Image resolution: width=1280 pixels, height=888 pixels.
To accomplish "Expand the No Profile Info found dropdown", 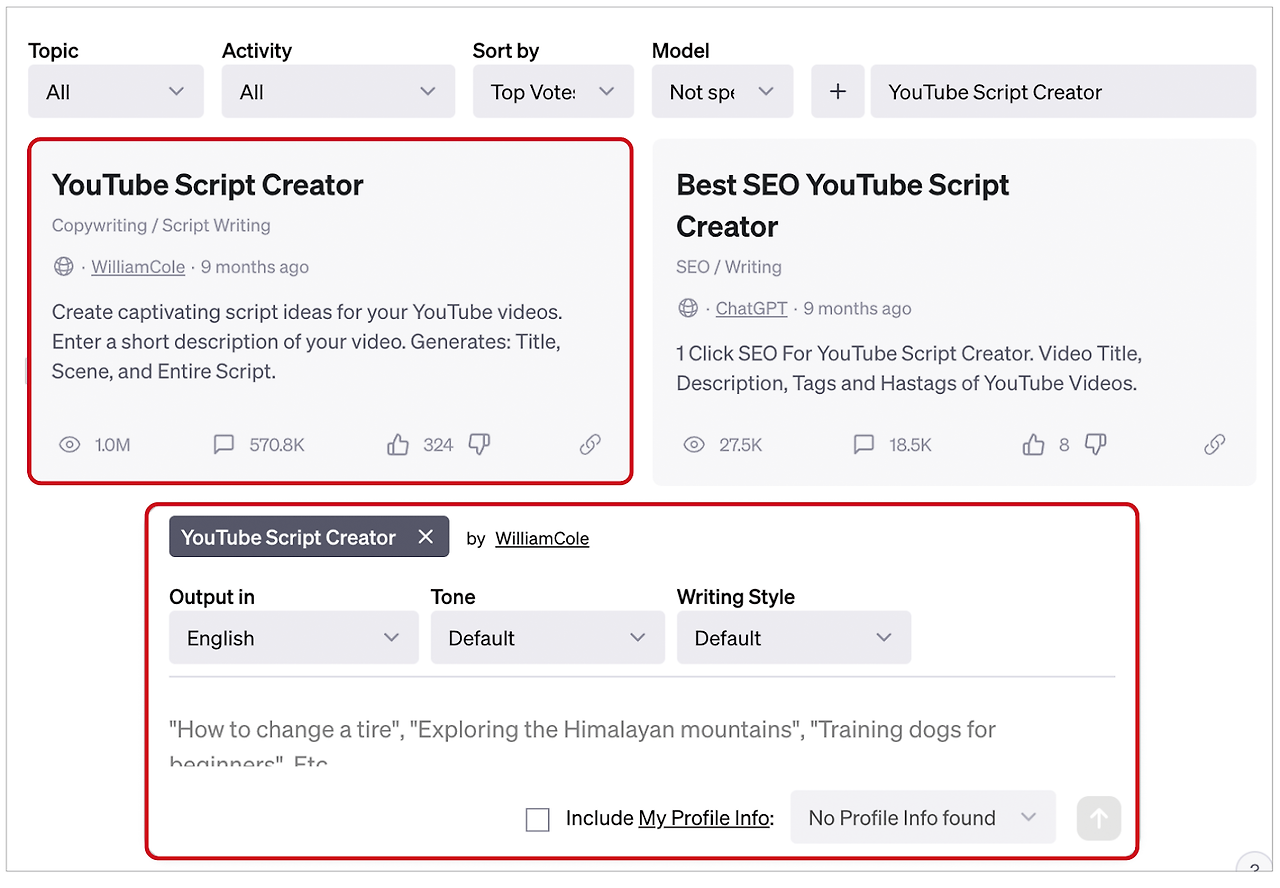I will coord(923,817).
